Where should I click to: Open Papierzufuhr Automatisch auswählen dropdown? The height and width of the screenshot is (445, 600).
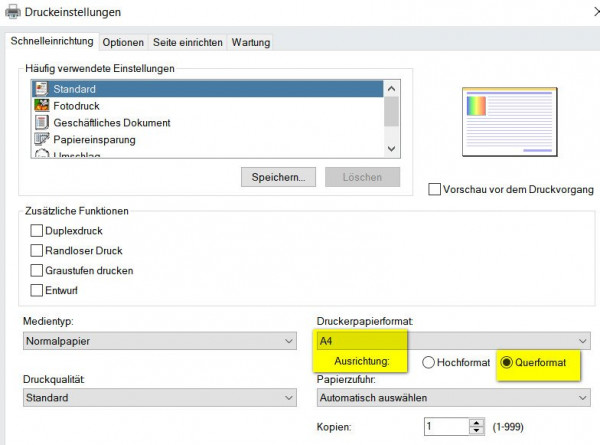(x=453, y=398)
